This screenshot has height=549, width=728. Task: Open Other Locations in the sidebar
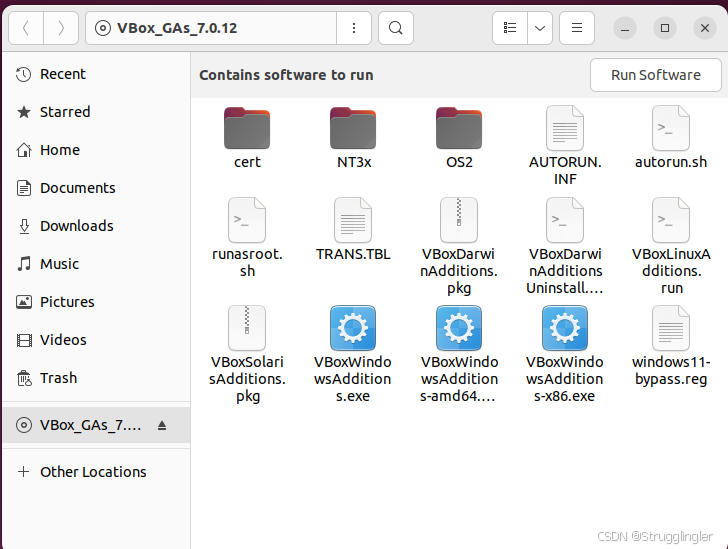point(96,472)
